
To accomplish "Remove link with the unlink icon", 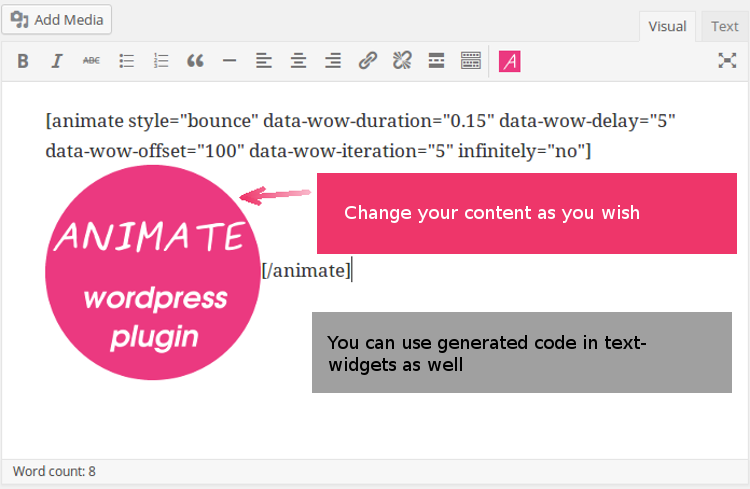I will (x=402, y=61).
